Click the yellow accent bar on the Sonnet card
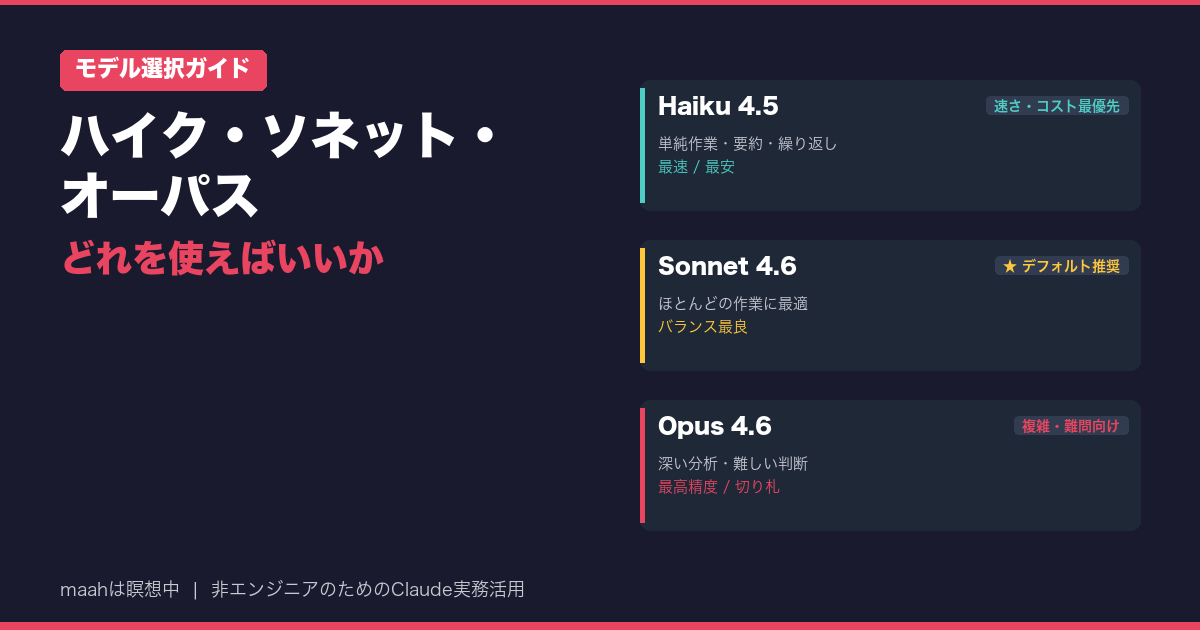This screenshot has height=630, width=1200. click(x=642, y=305)
